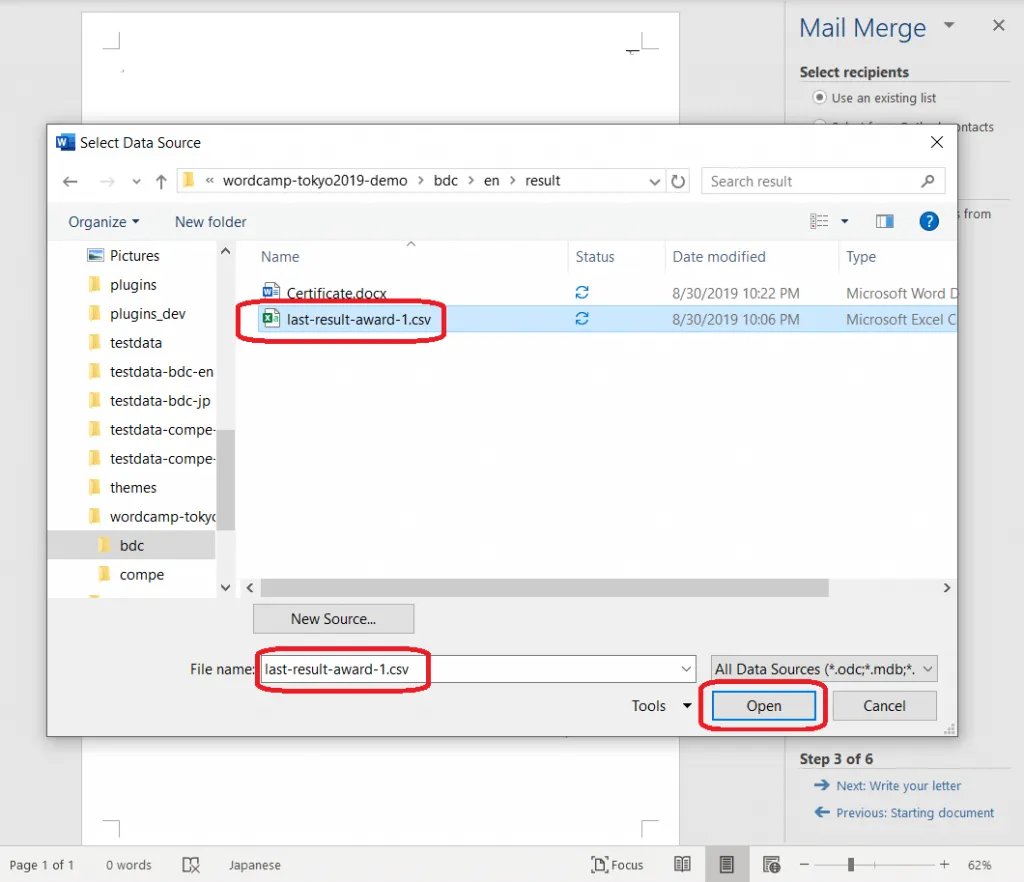This screenshot has height=882, width=1024.
Task: Select Print Layout view icon
Action: click(x=727, y=864)
